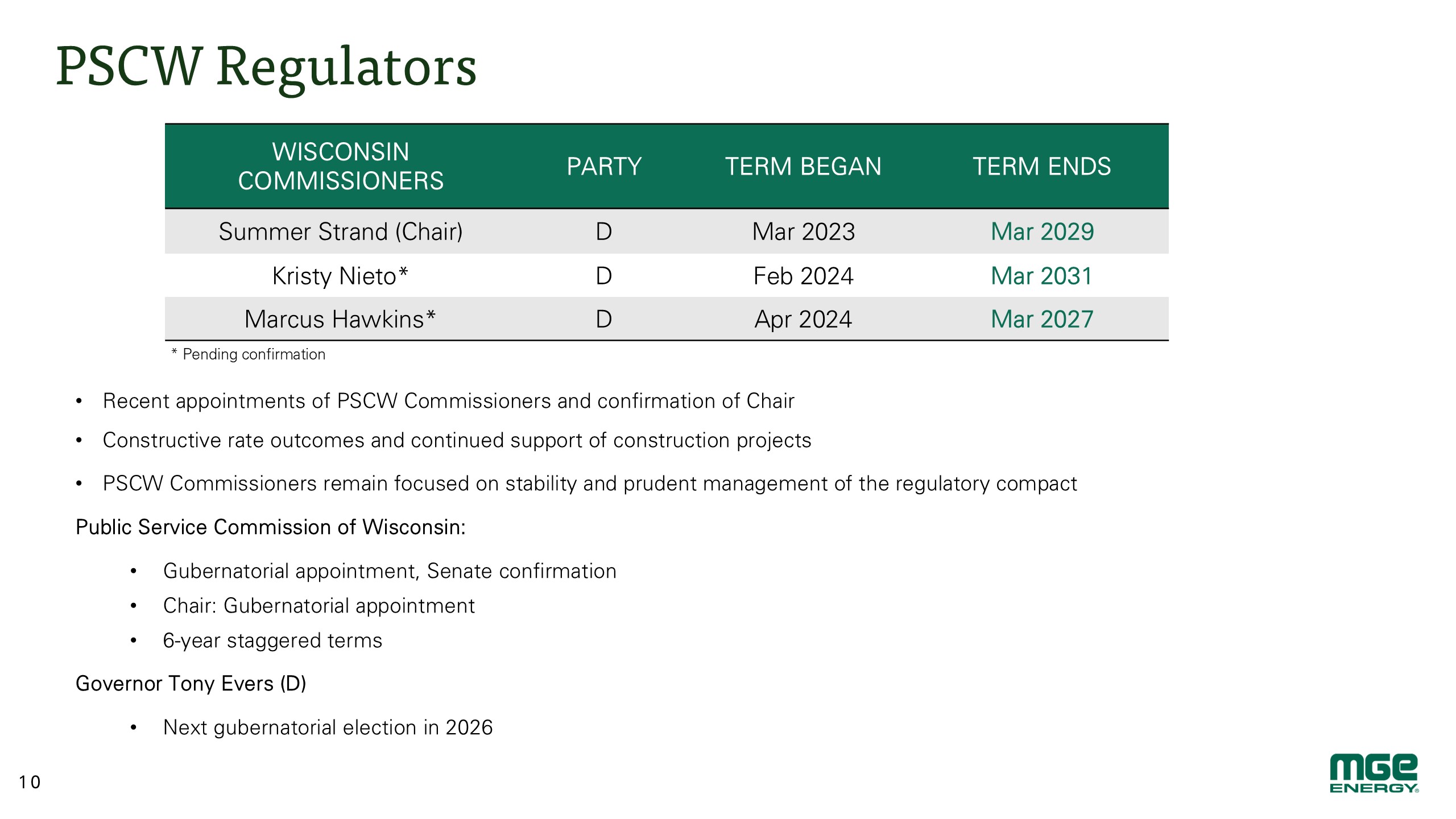Click the Constructive rate outcomes bullet
The width and height of the screenshot is (1456, 819).
pyautogui.click(x=457, y=440)
